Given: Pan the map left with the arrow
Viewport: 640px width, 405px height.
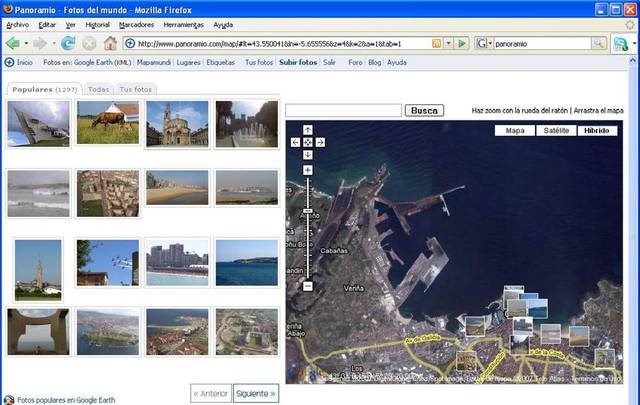Looking at the screenshot, I should [x=296, y=142].
